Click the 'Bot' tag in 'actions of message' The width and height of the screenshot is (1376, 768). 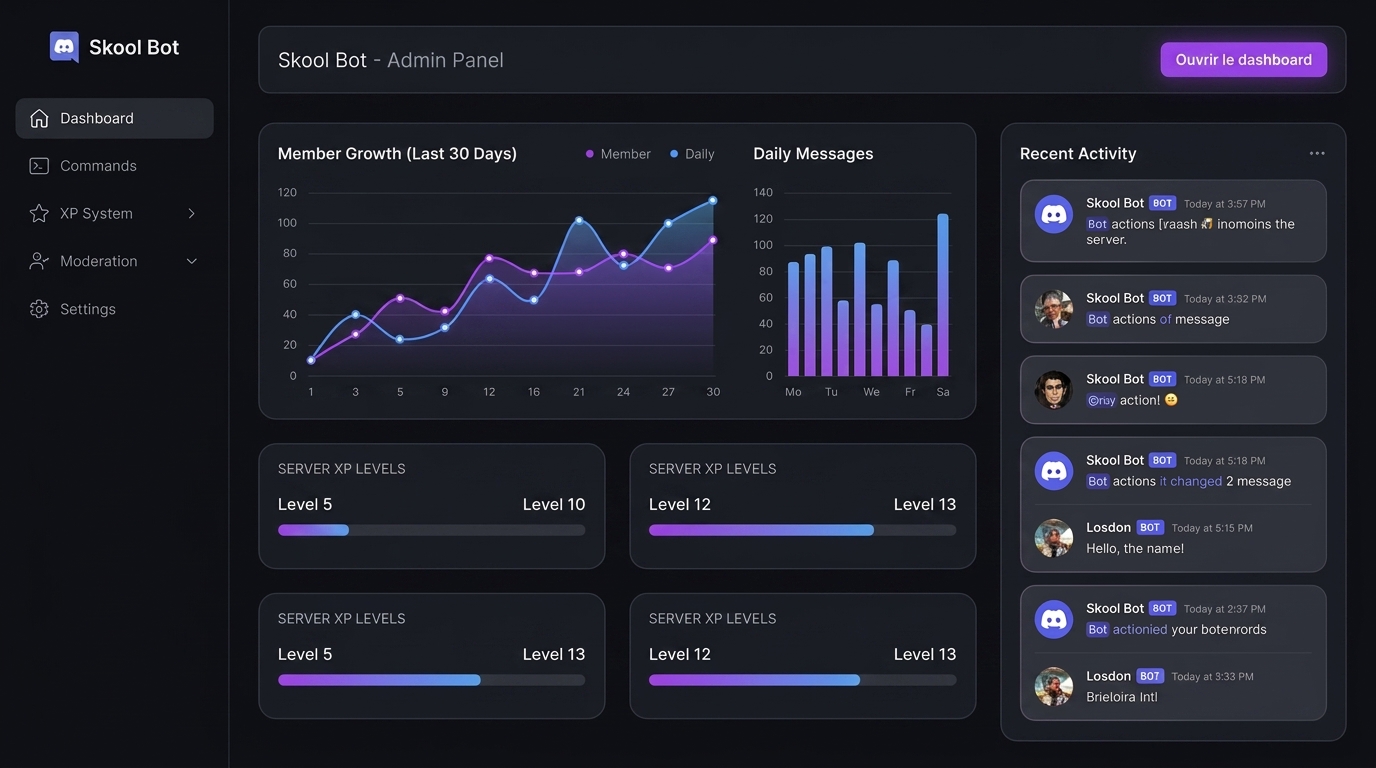coord(1098,319)
